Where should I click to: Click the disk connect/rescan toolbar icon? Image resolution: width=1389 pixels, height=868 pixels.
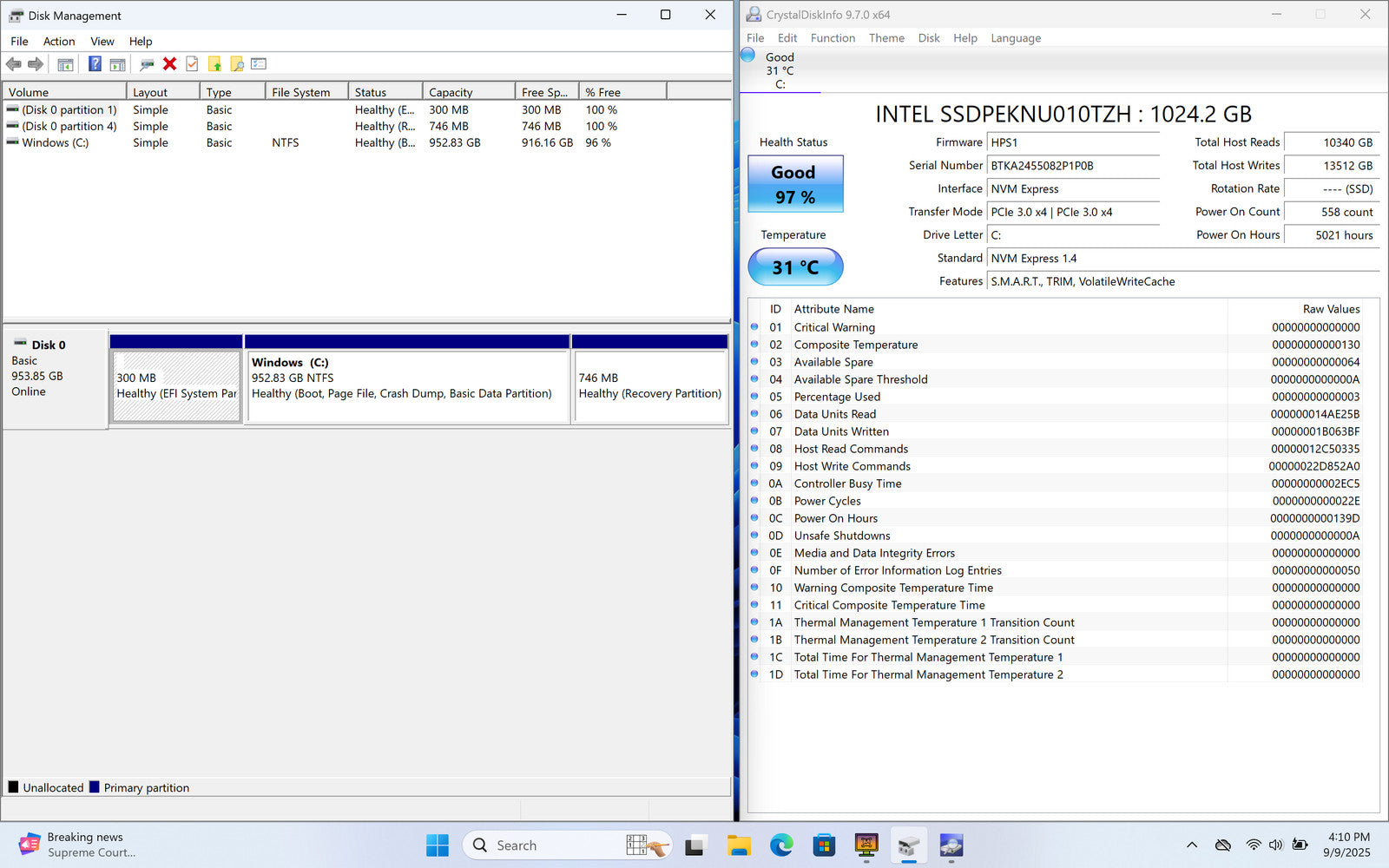click(147, 64)
